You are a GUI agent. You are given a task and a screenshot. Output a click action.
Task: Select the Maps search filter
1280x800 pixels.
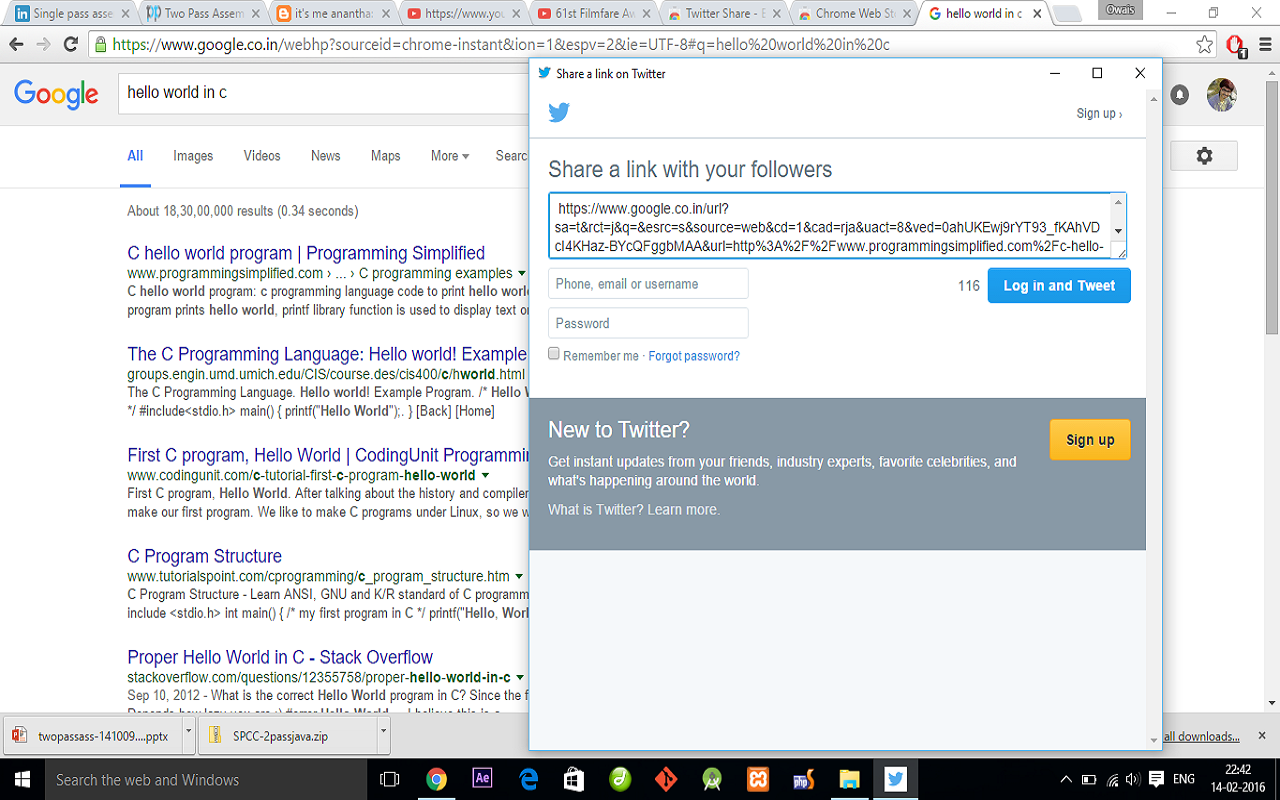(x=386, y=156)
